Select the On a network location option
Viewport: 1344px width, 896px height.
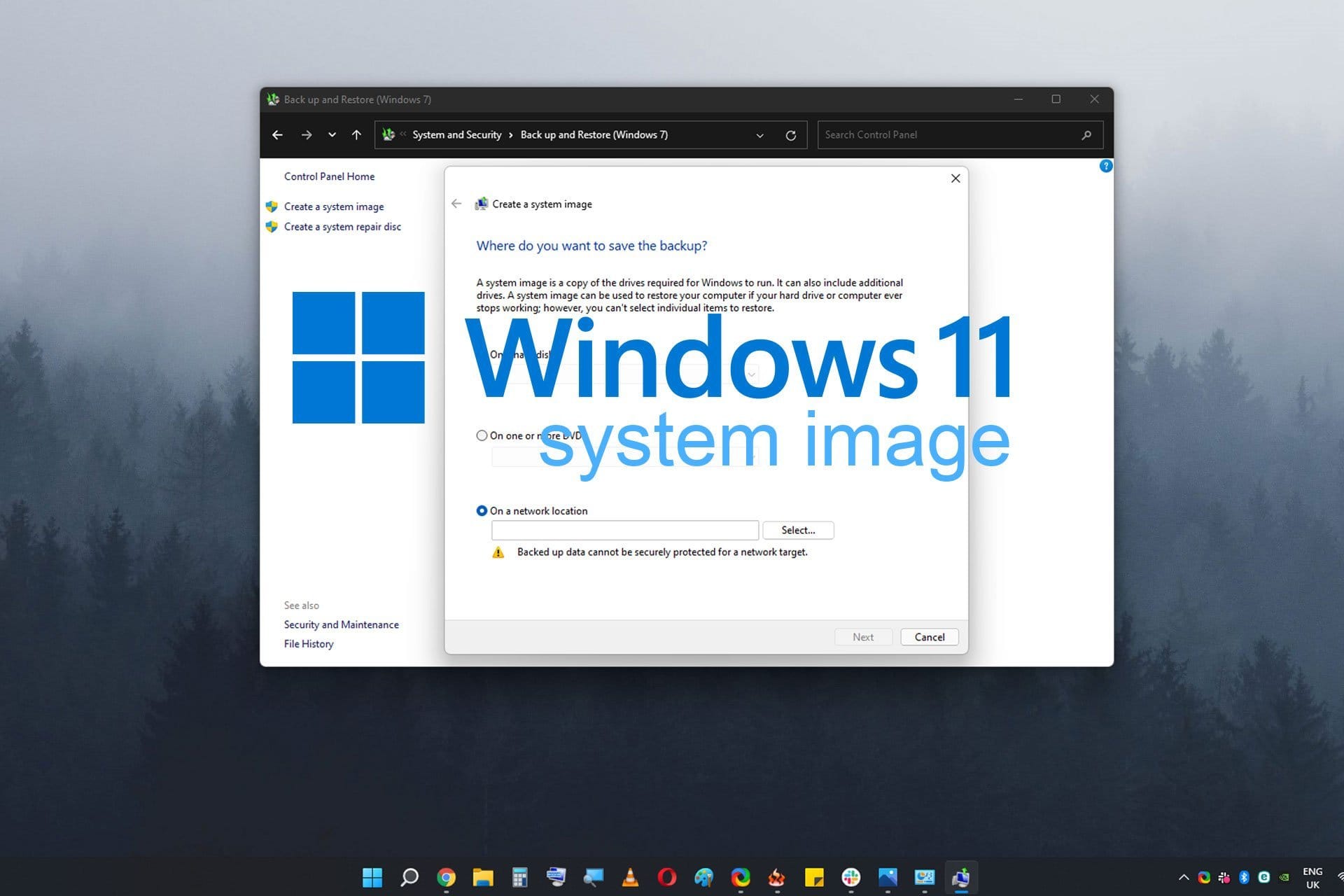click(x=482, y=511)
